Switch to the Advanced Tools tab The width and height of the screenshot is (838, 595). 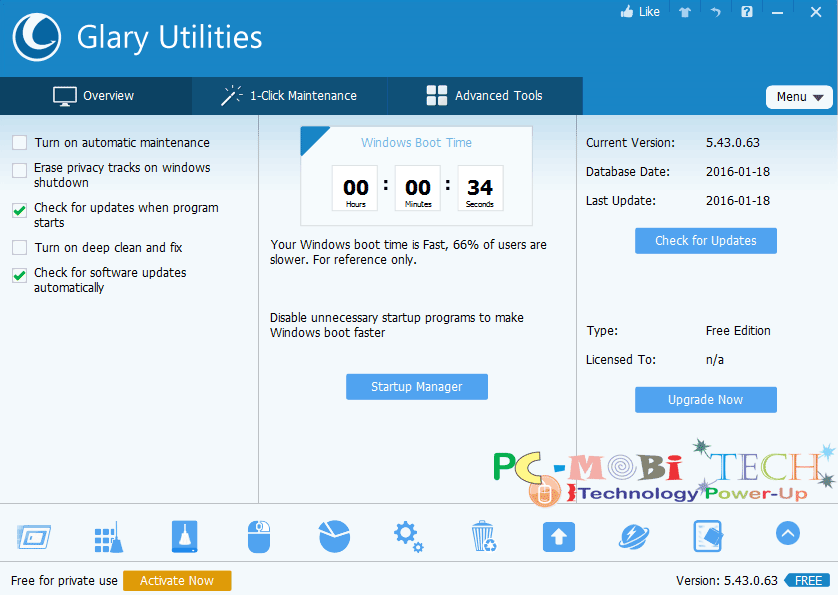pos(485,96)
